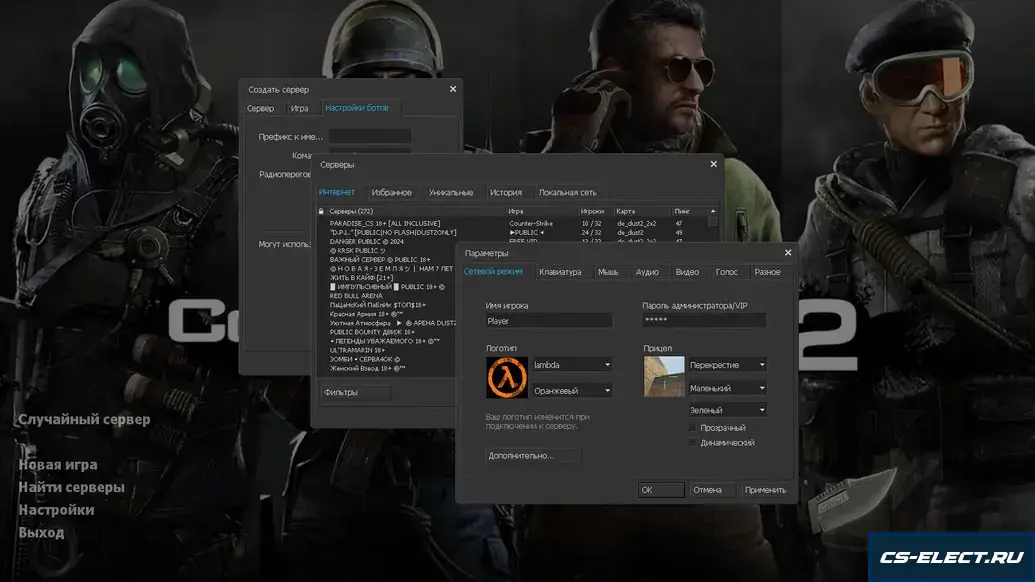Open the Интернет tab in Серверы window
The image size is (1035, 582).
[337, 192]
